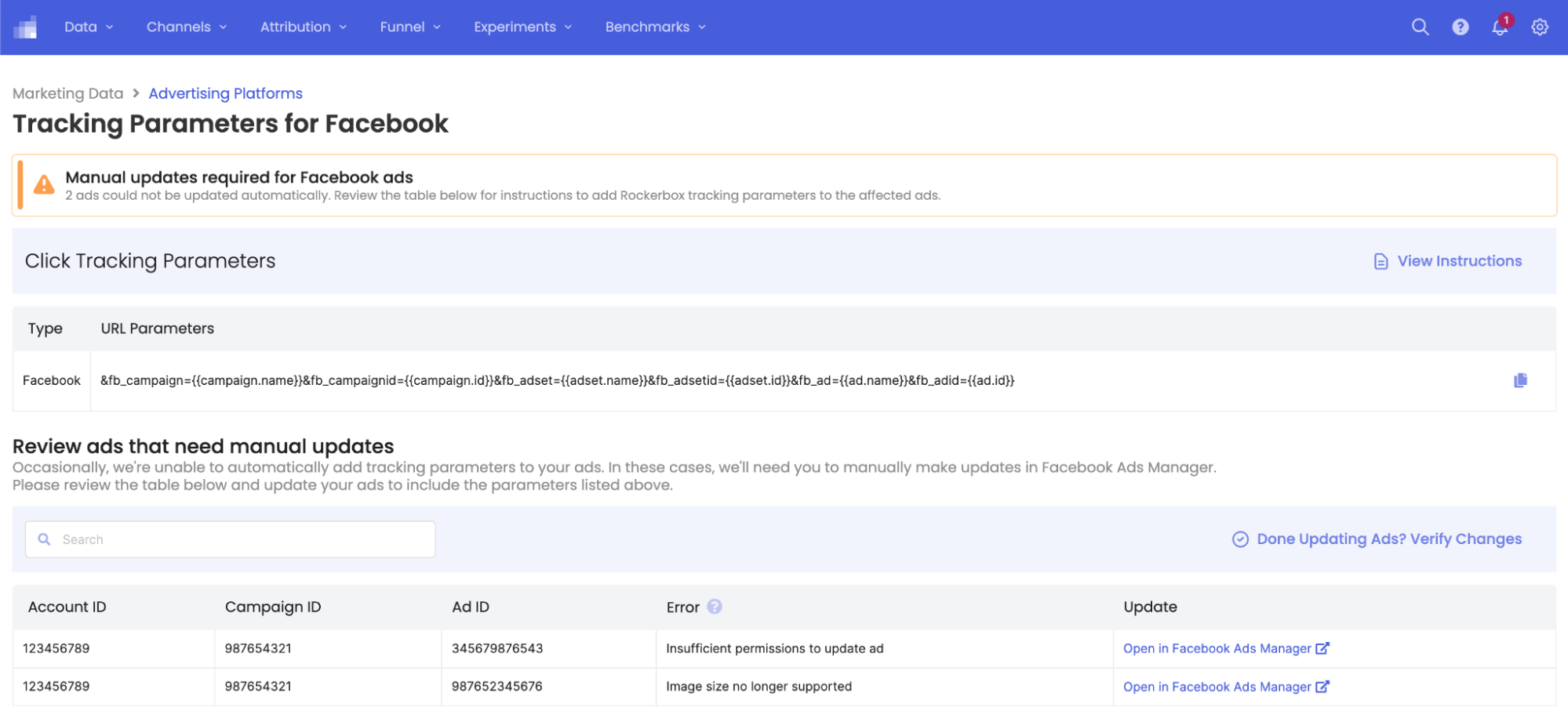
Task: Click external link icon for ad 345679876543
Action: [x=1322, y=648]
